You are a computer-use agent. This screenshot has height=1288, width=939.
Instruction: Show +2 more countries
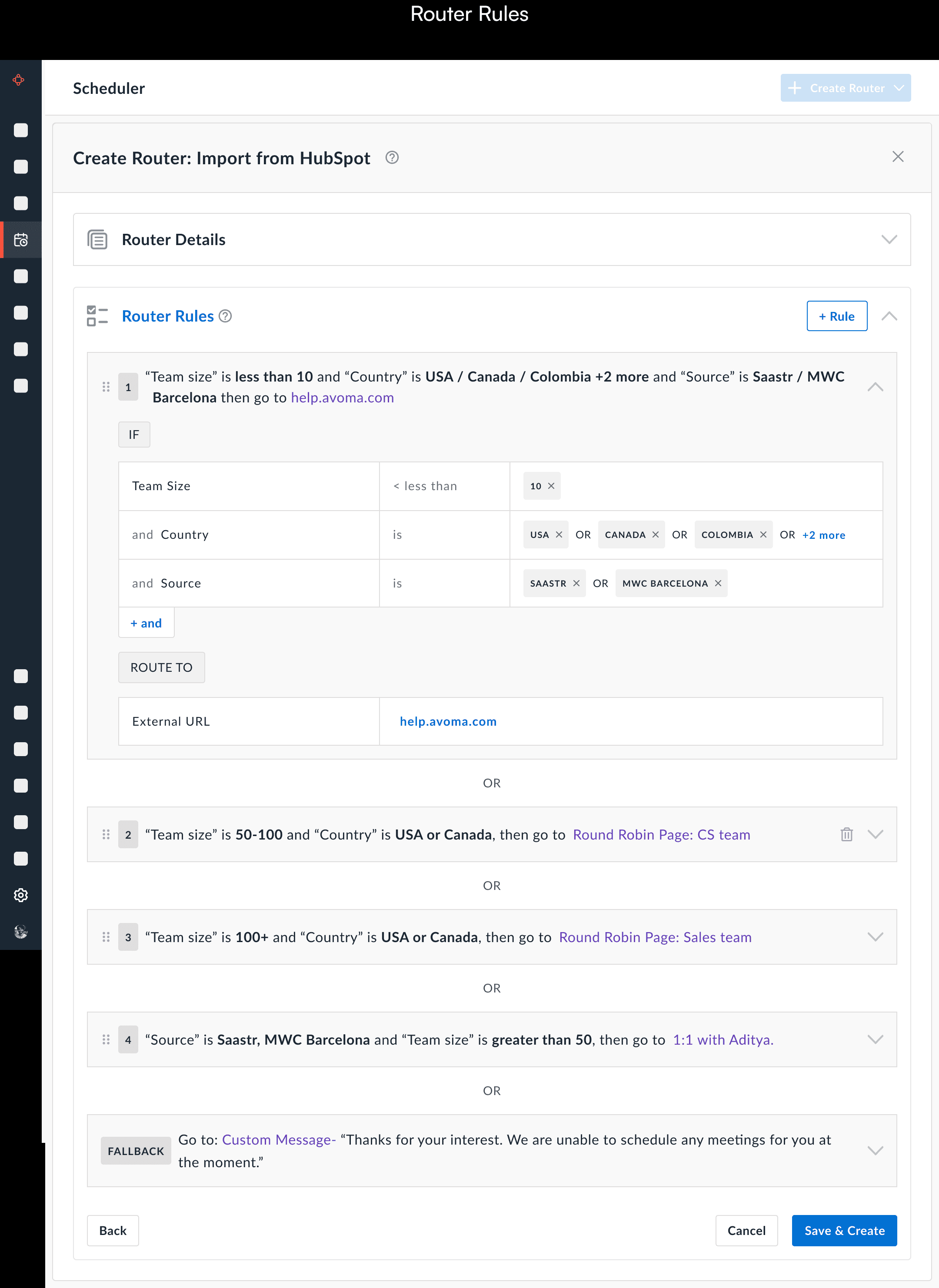(x=823, y=535)
